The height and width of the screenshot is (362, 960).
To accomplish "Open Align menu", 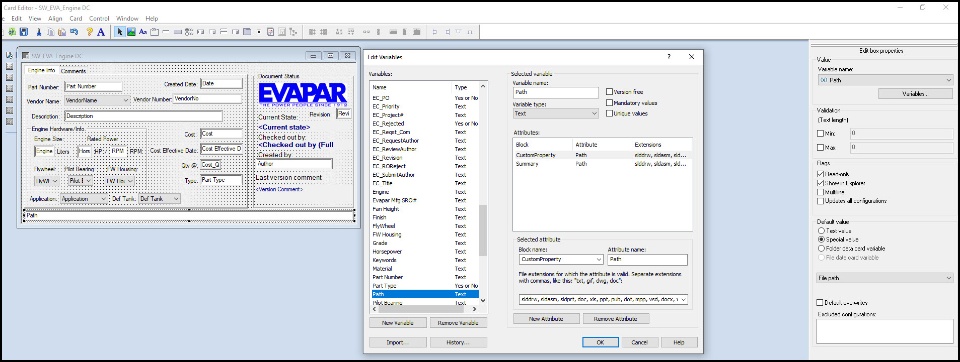I will coord(55,18).
